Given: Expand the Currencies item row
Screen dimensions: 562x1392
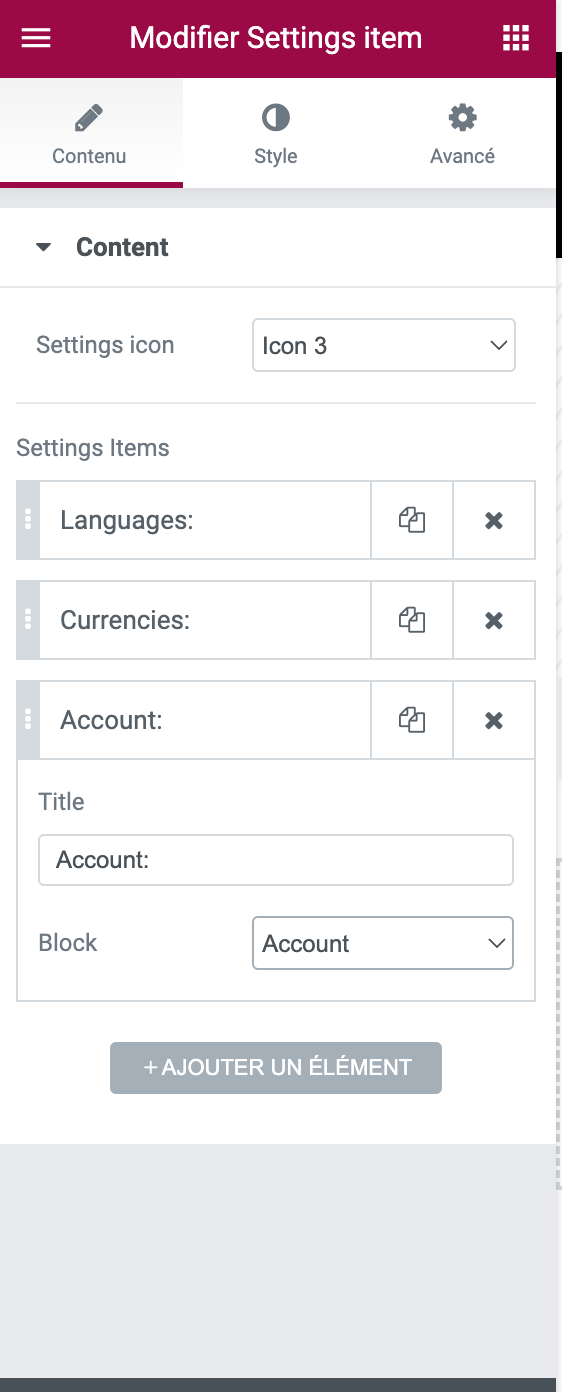Looking at the screenshot, I should point(205,620).
